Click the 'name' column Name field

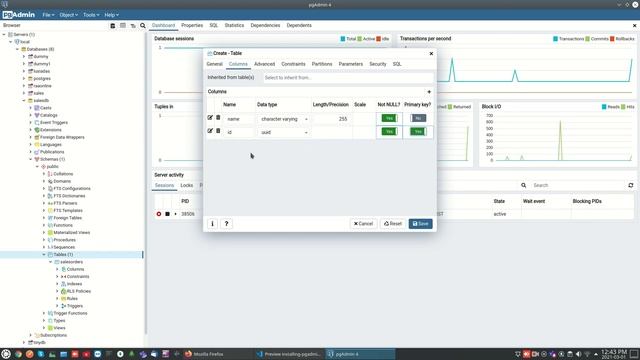[238, 119]
